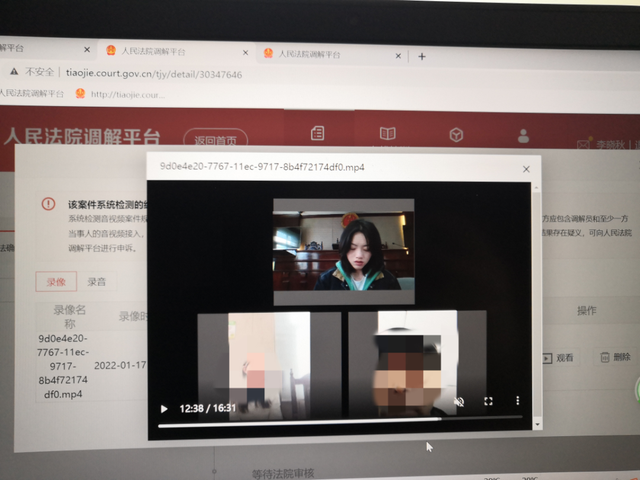The height and width of the screenshot is (480, 640).
Task: Click the 不安全 security warning icon
Action: pyautogui.click(x=14, y=71)
